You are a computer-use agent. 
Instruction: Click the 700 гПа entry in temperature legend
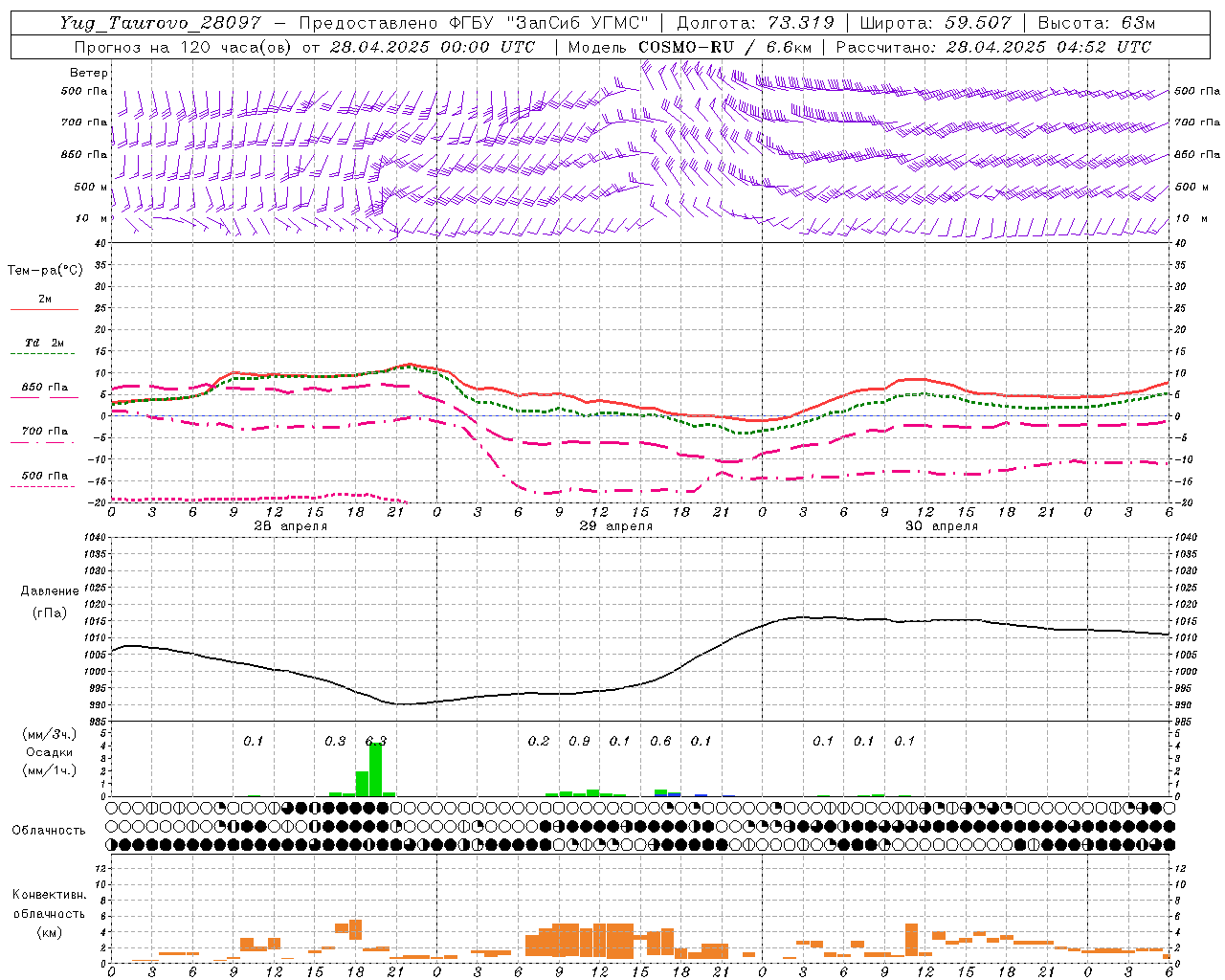(x=45, y=432)
